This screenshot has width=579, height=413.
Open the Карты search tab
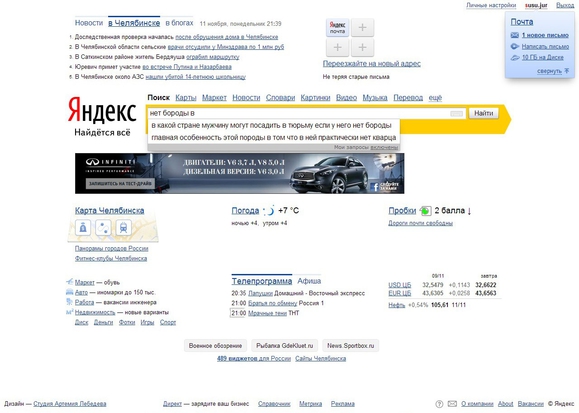pyautogui.click(x=186, y=98)
